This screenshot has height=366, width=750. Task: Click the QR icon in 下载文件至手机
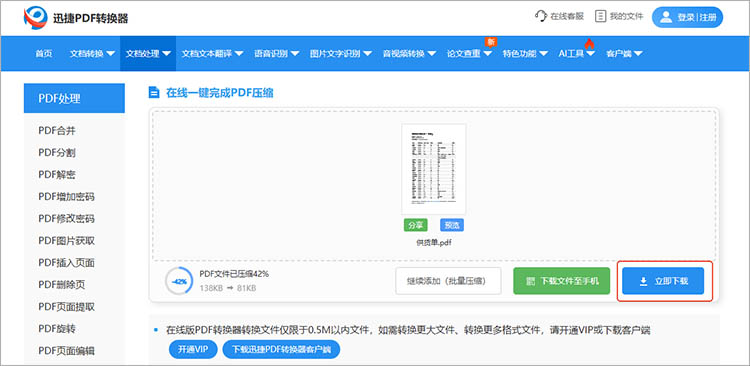530,281
